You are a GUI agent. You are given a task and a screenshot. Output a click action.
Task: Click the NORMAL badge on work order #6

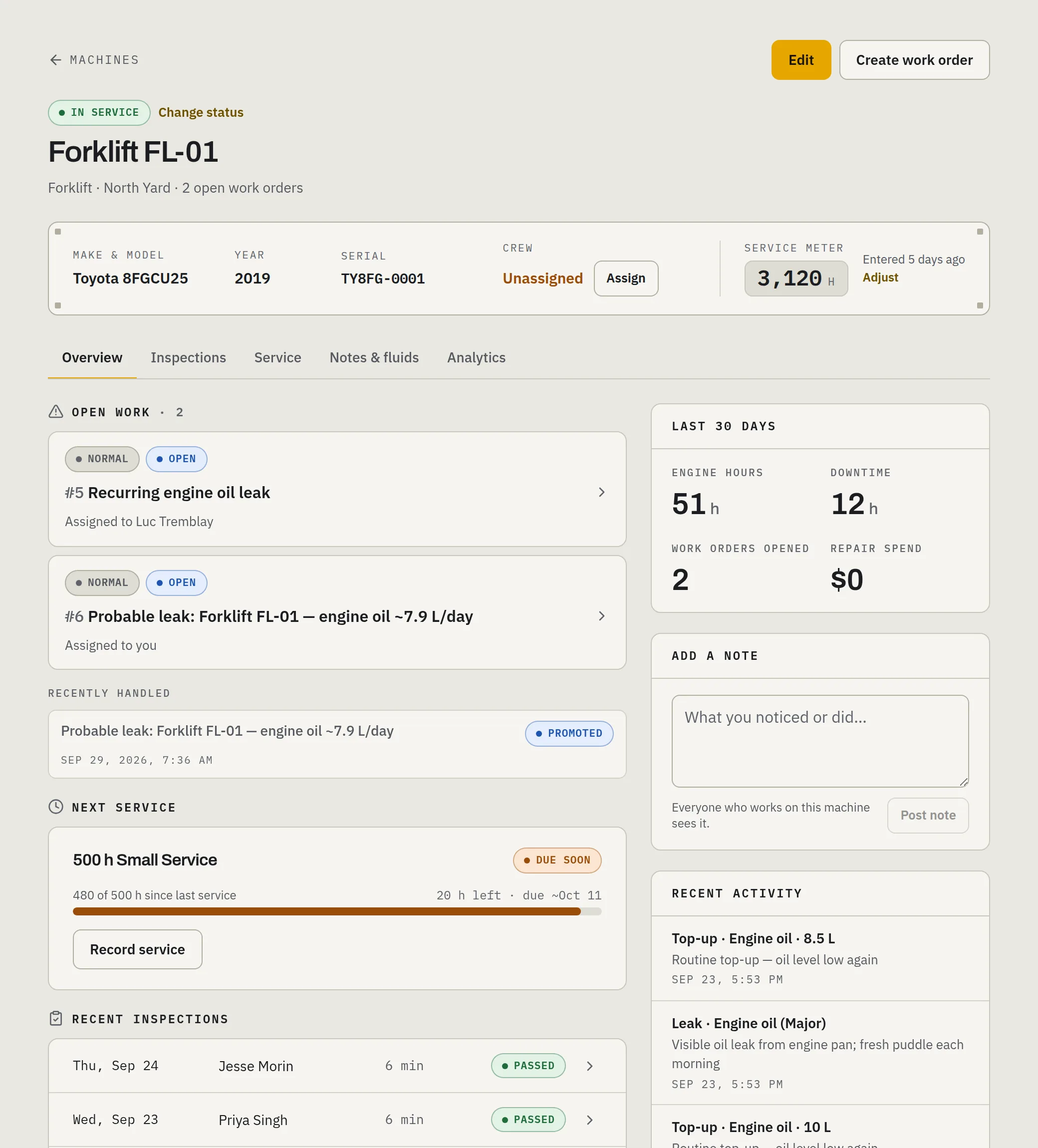click(102, 583)
